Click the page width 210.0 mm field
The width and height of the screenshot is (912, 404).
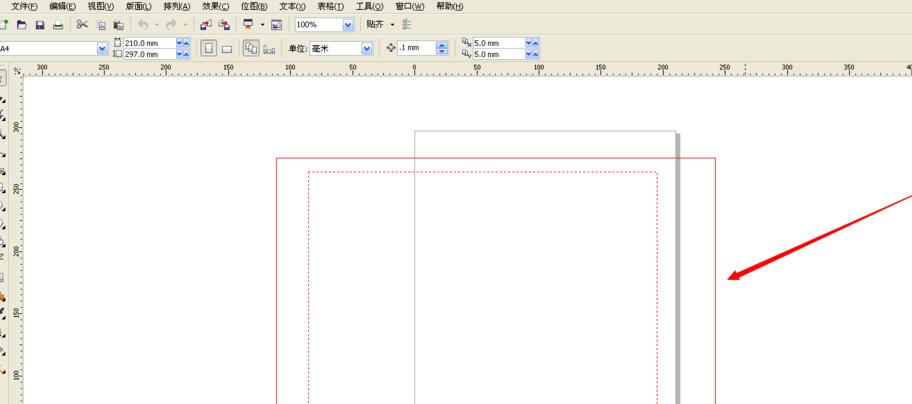click(148, 43)
